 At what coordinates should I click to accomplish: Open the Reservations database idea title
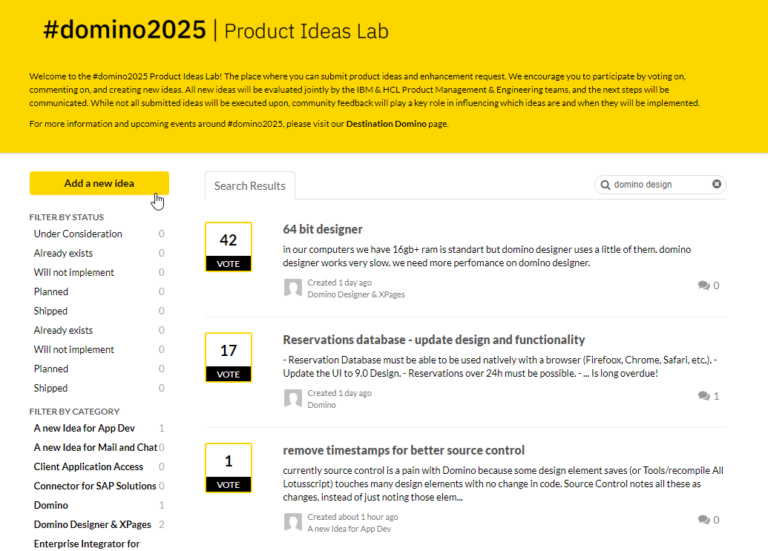433,340
